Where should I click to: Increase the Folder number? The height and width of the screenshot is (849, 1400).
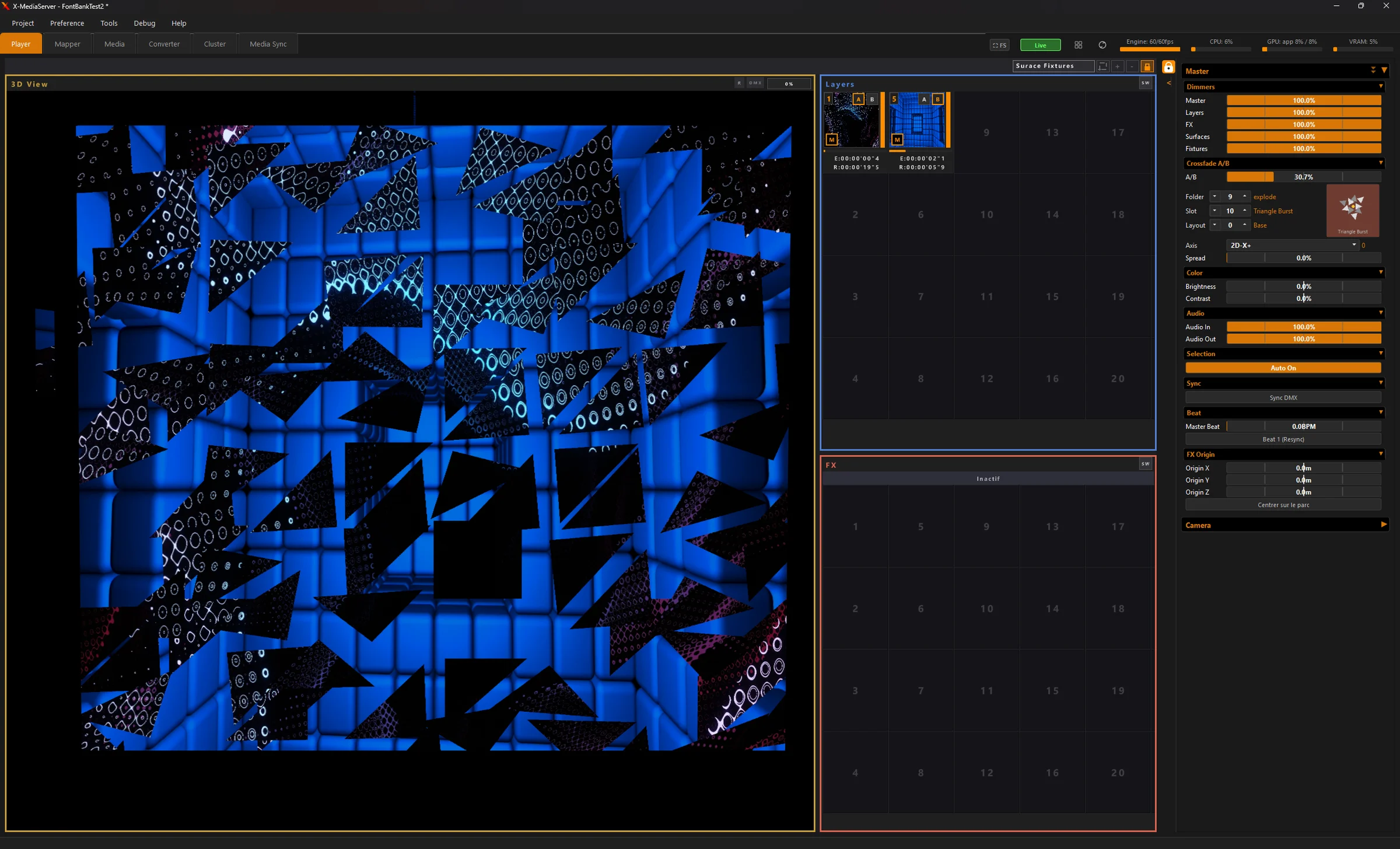point(1244,197)
